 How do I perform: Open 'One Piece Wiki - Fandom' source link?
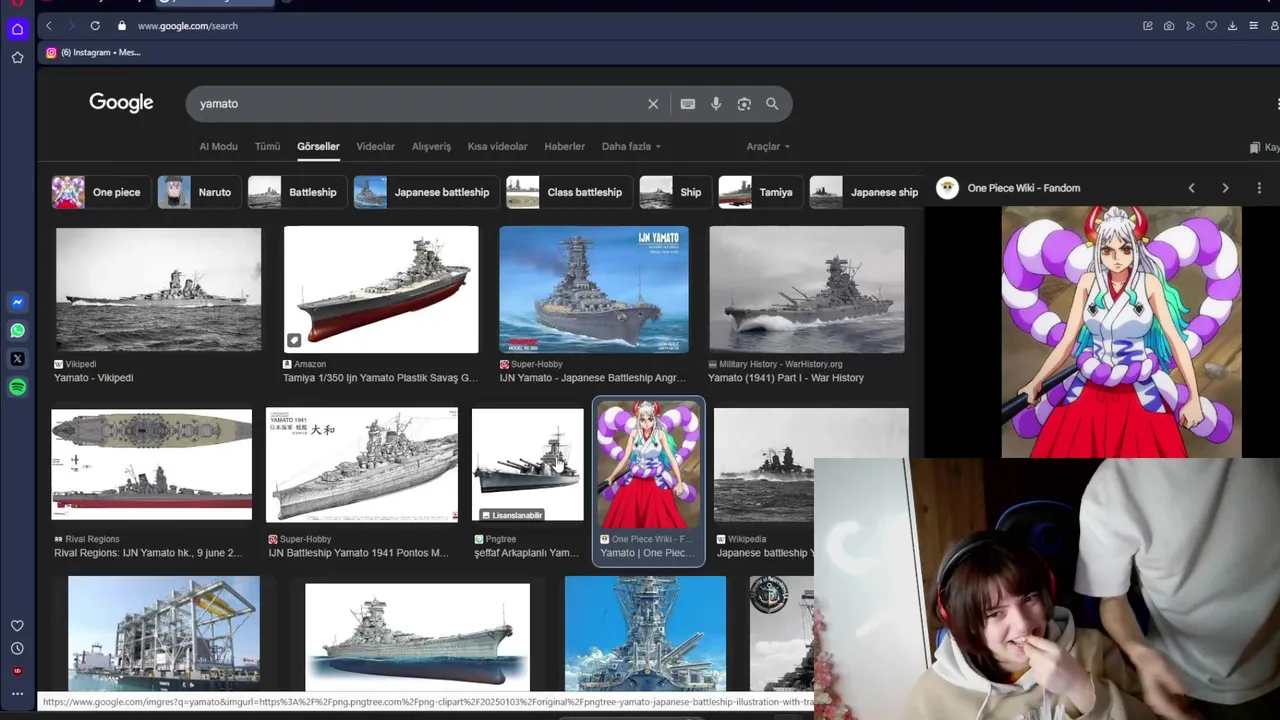pyautogui.click(x=1023, y=188)
